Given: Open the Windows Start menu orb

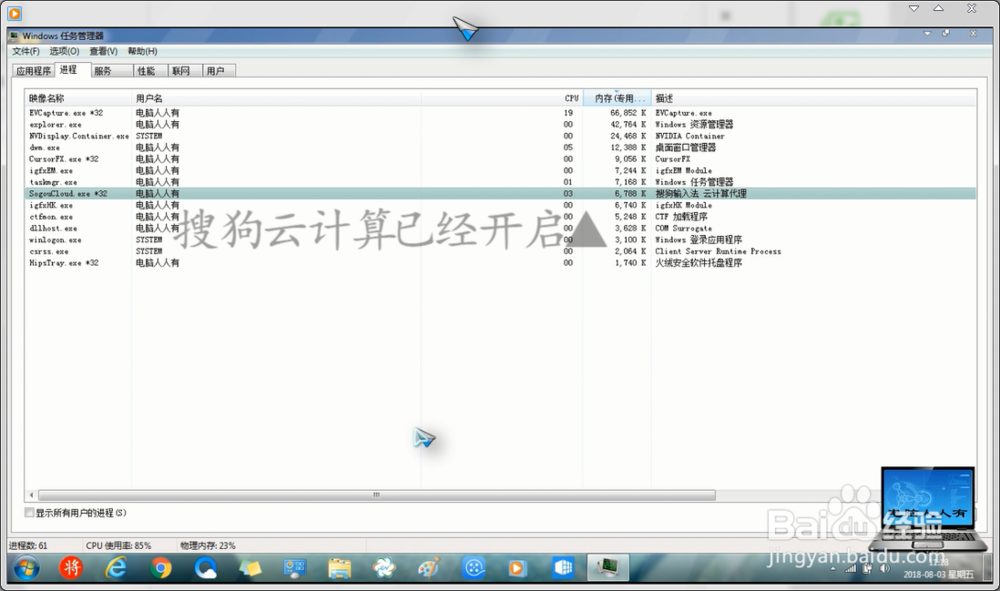Looking at the screenshot, I should pos(26,567).
